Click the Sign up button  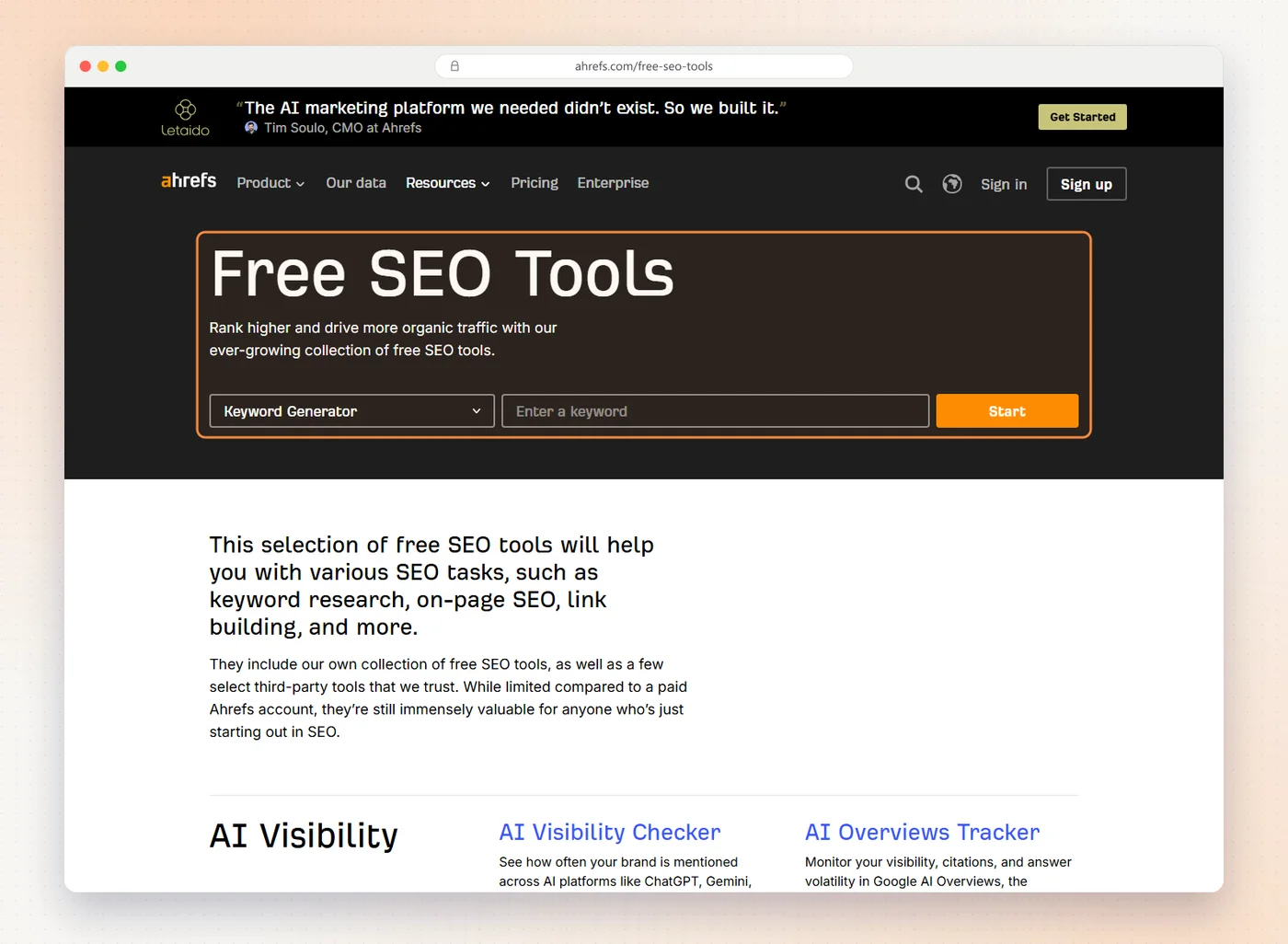(x=1087, y=184)
